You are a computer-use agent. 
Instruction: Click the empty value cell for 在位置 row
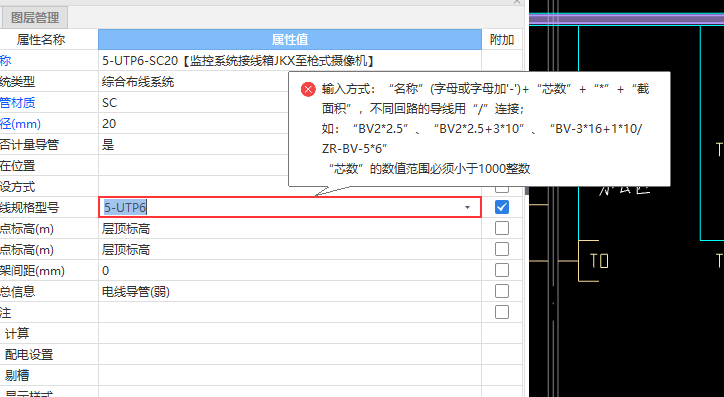(193, 165)
